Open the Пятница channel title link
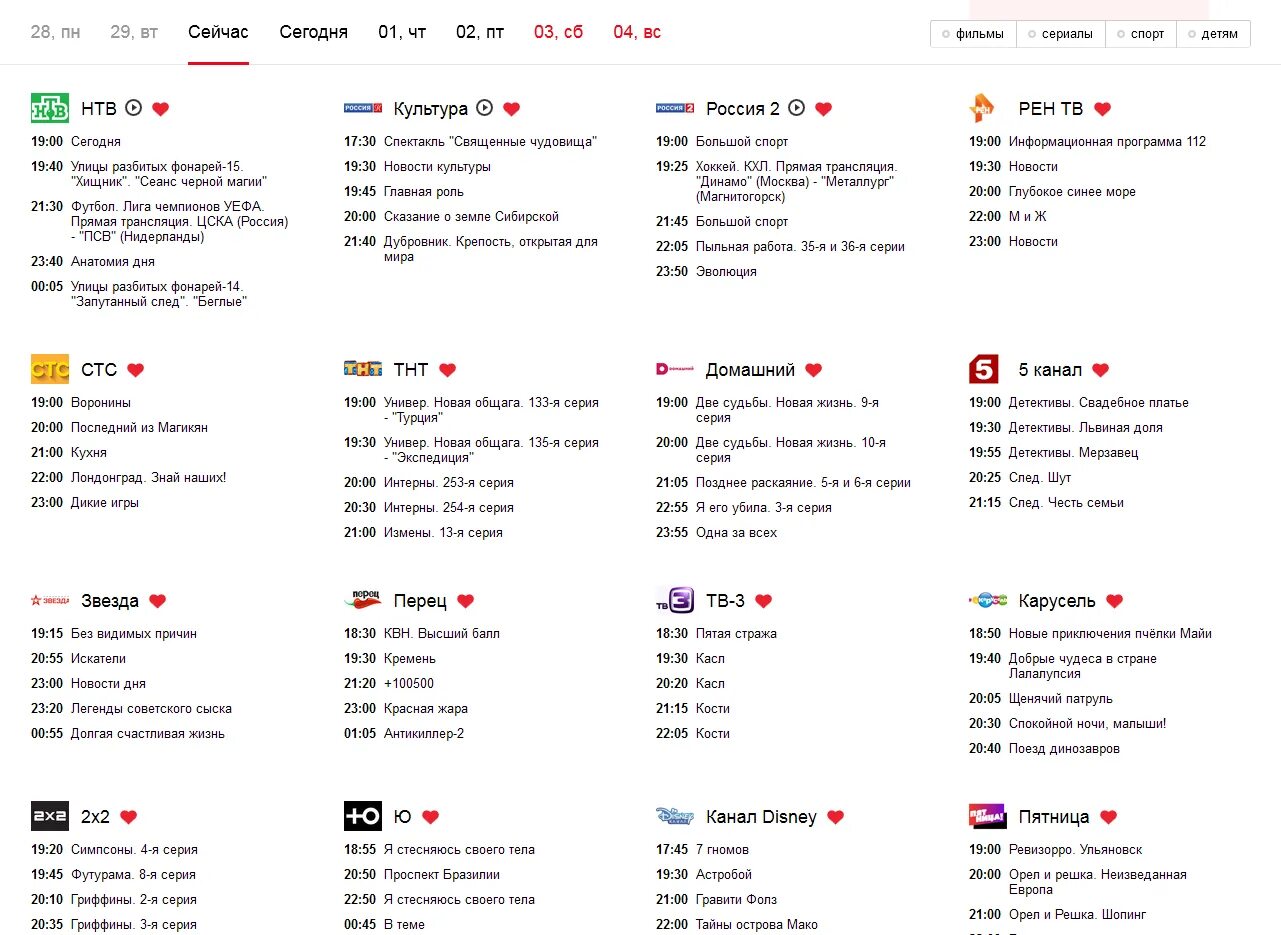Viewport: 1281px width, 935px height. [1054, 817]
